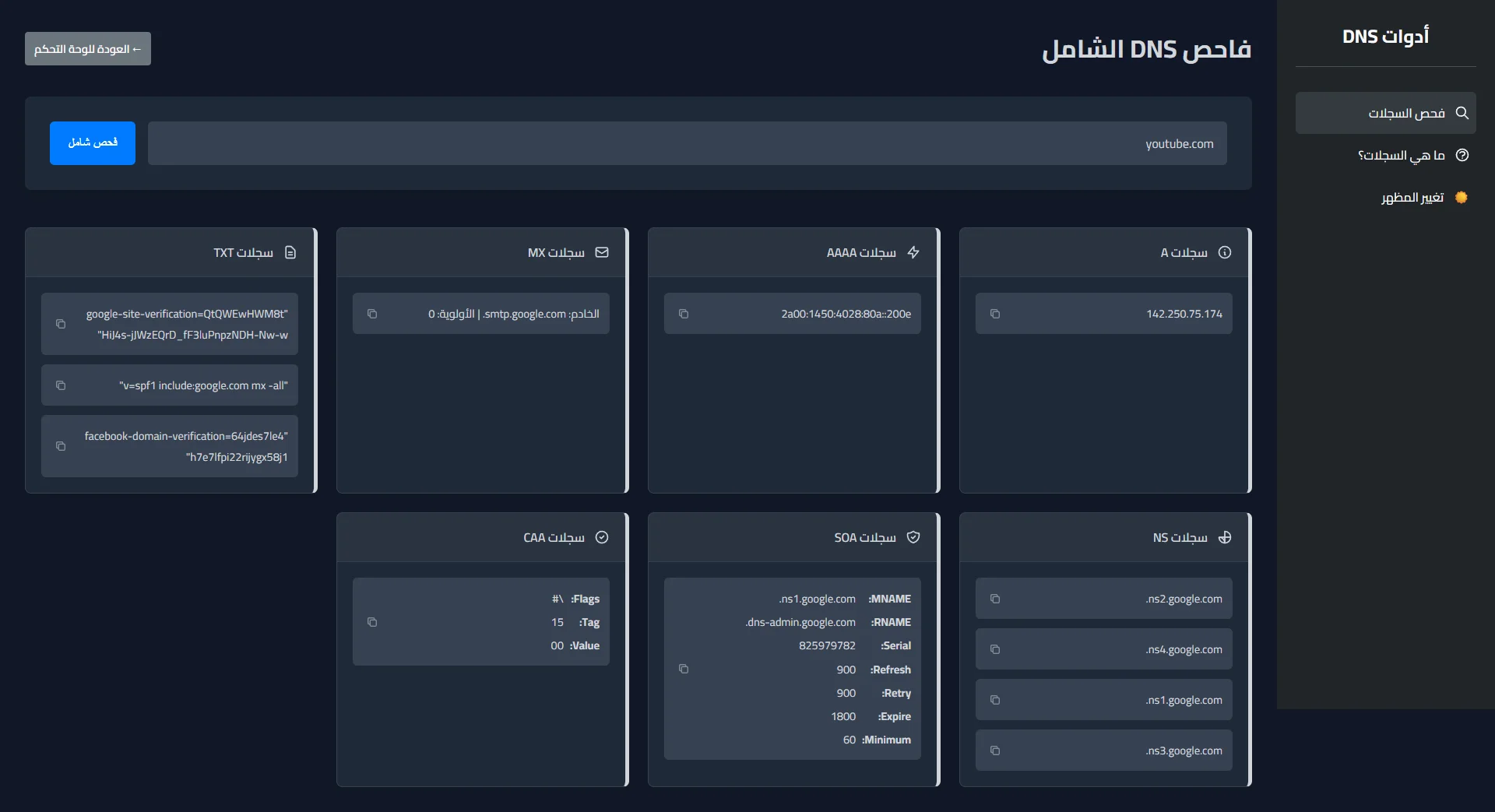Image resolution: width=1495 pixels, height=812 pixels.
Task: Copy the ns4.google.com NS record
Action: coord(994,649)
